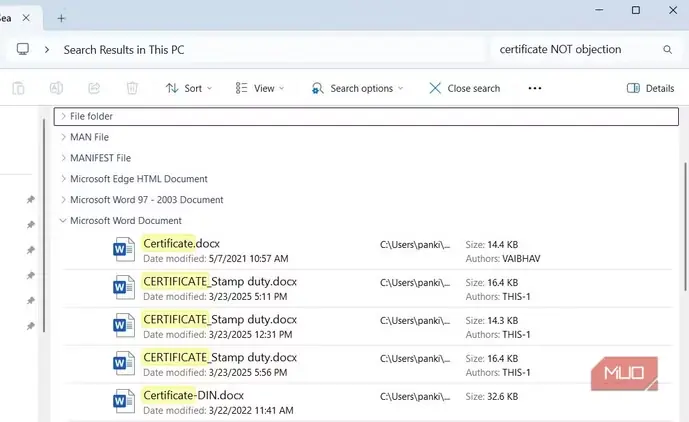This screenshot has width=689, height=422.
Task: Click Close search button
Action: (x=464, y=88)
